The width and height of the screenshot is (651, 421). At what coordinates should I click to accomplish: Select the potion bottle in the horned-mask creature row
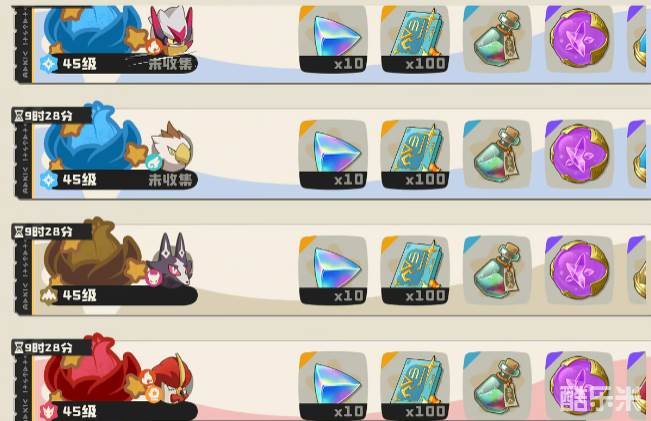[497, 39]
